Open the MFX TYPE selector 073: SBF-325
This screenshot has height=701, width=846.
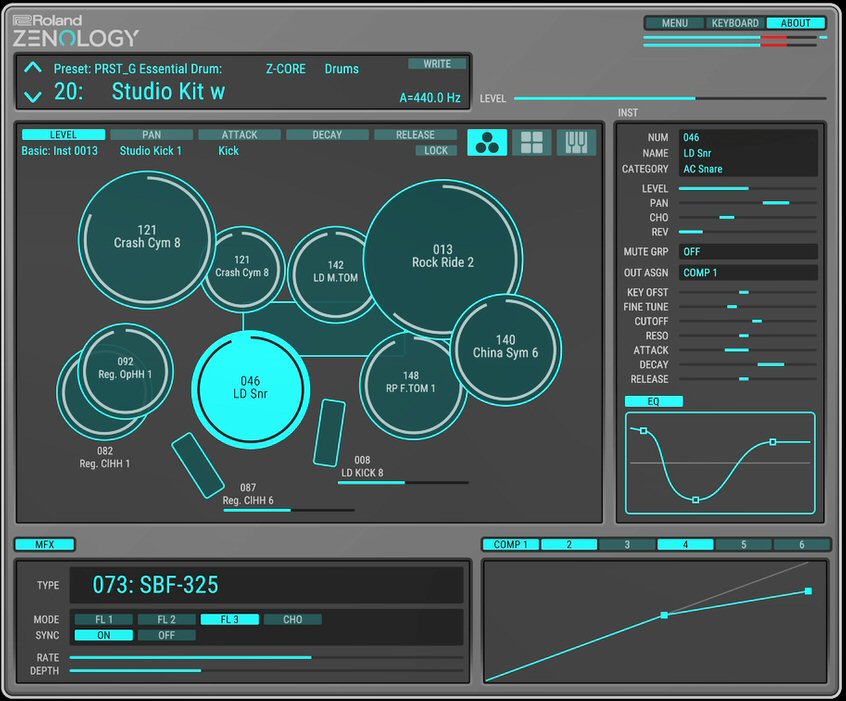point(267,585)
